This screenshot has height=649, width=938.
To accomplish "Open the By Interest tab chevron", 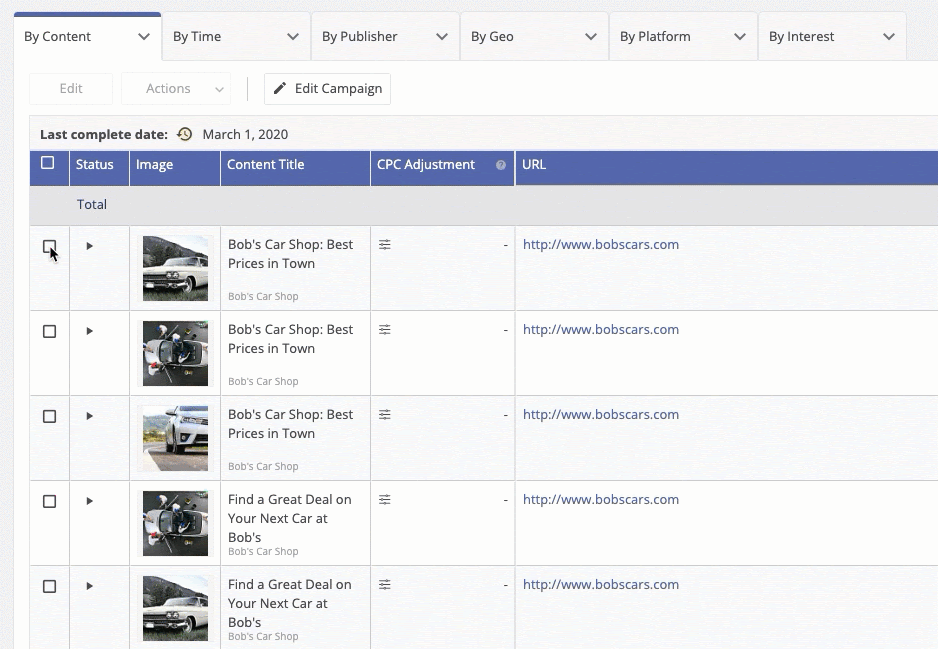I will 889,37.
